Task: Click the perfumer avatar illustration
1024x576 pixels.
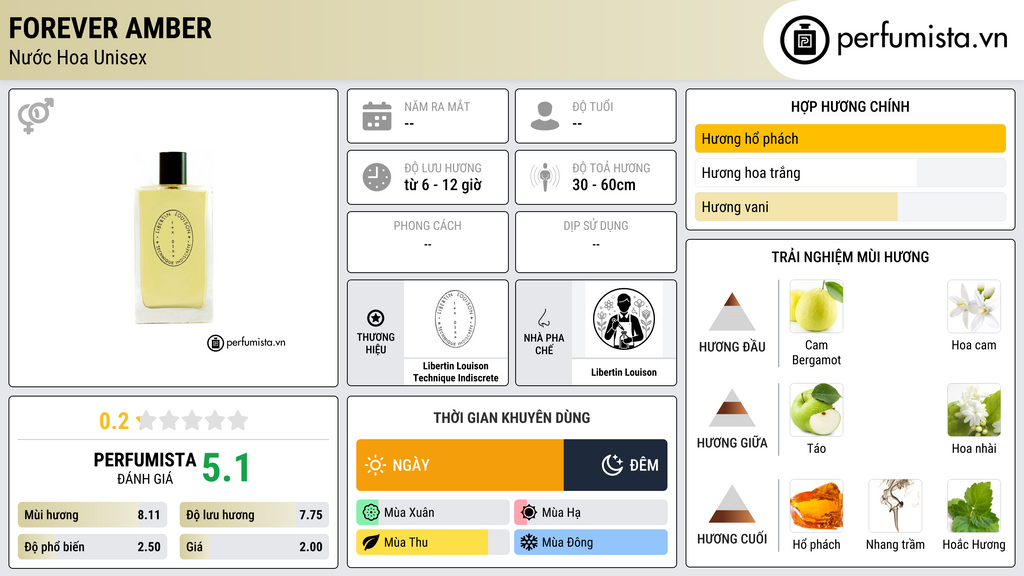Action: [x=624, y=319]
